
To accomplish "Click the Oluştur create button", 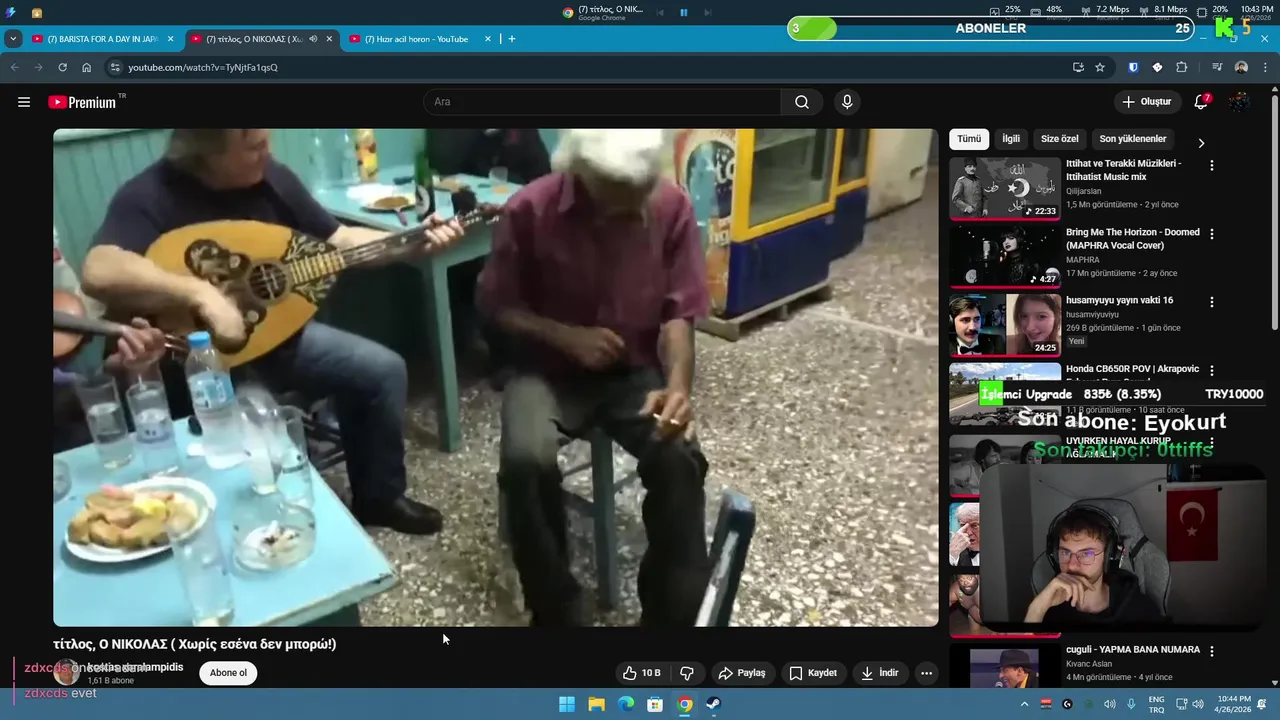I will [1146, 102].
